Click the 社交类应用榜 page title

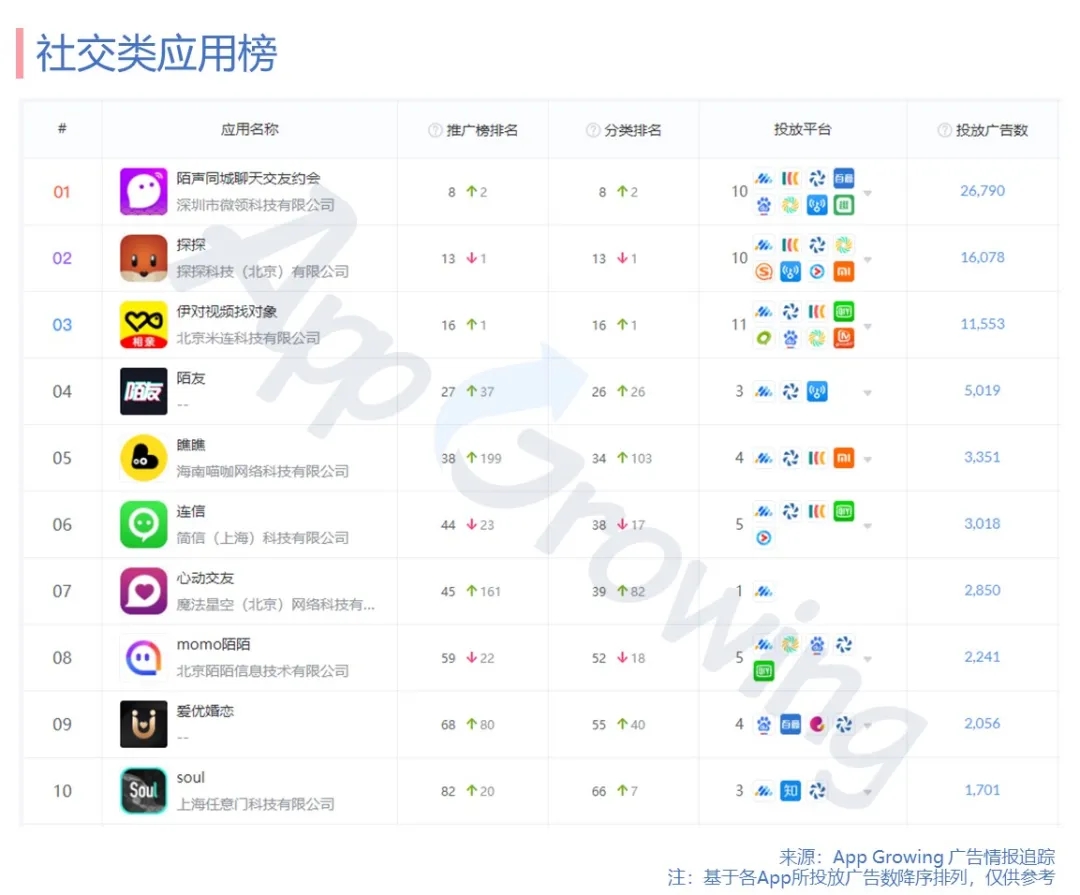[x=156, y=53]
